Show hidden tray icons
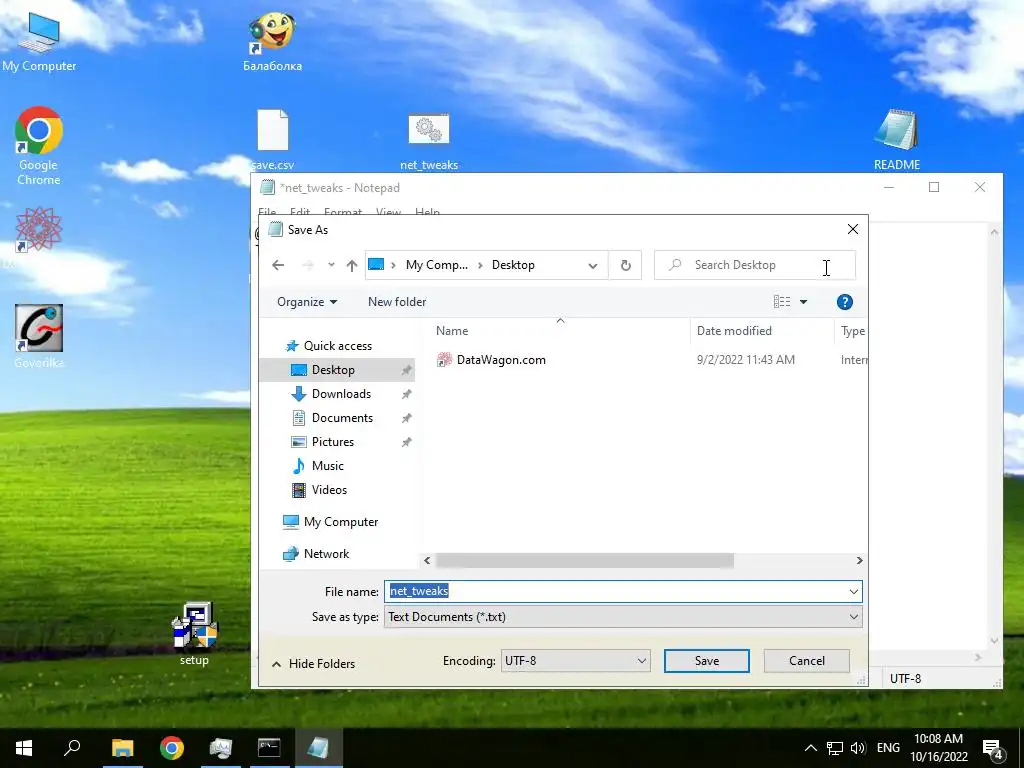 [810, 748]
